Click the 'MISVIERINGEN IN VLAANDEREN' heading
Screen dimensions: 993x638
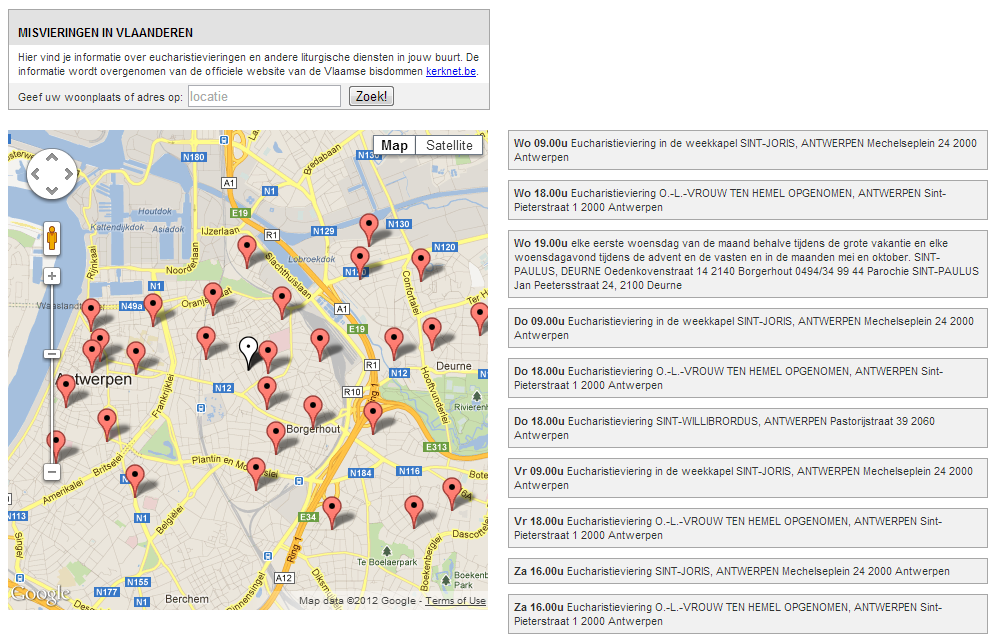106,33
